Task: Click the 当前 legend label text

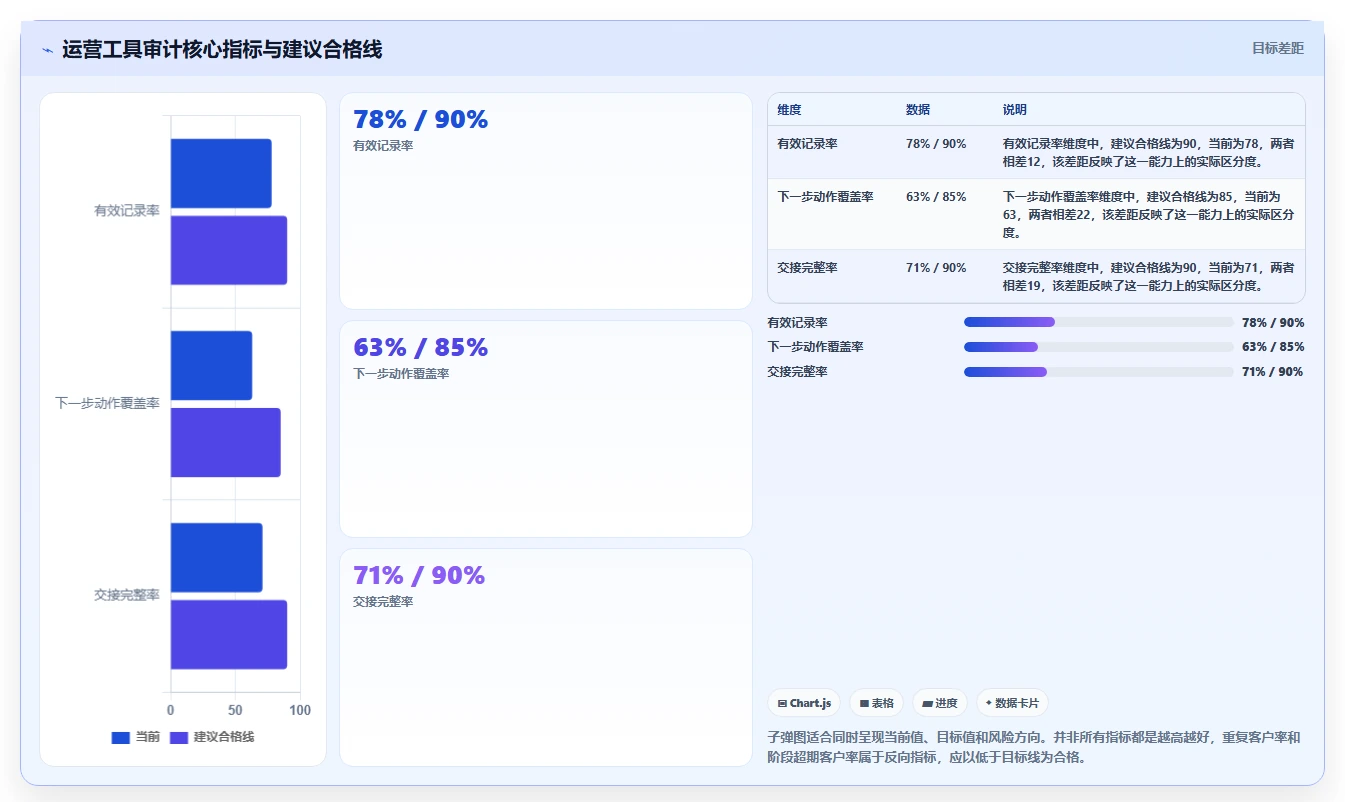Action: coord(147,737)
